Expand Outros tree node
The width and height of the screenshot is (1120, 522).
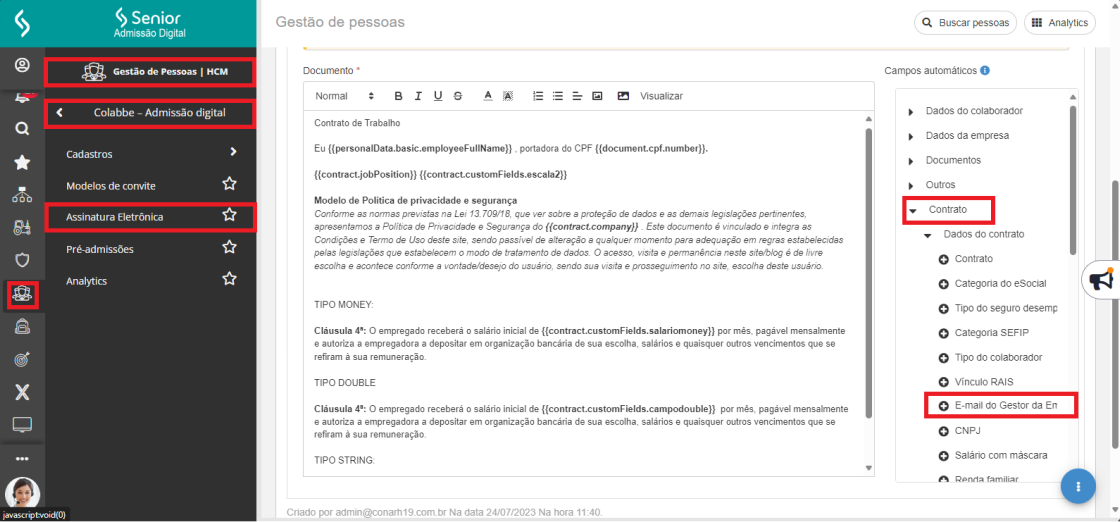coord(911,185)
